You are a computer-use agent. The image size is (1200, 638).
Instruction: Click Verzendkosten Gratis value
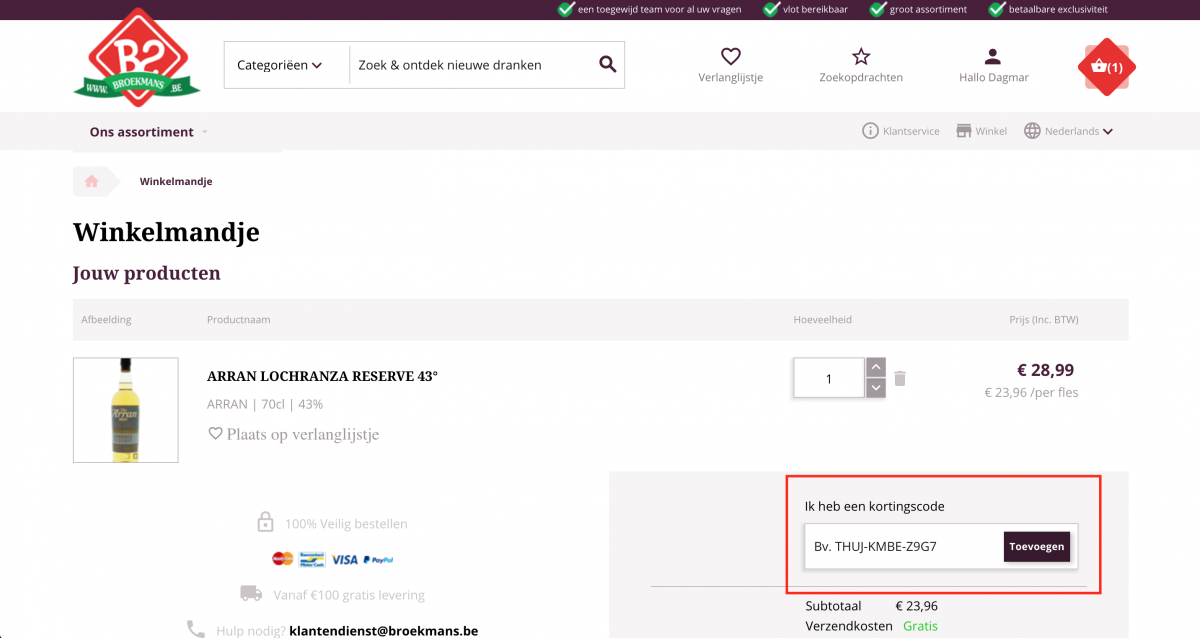pyautogui.click(x=922, y=627)
